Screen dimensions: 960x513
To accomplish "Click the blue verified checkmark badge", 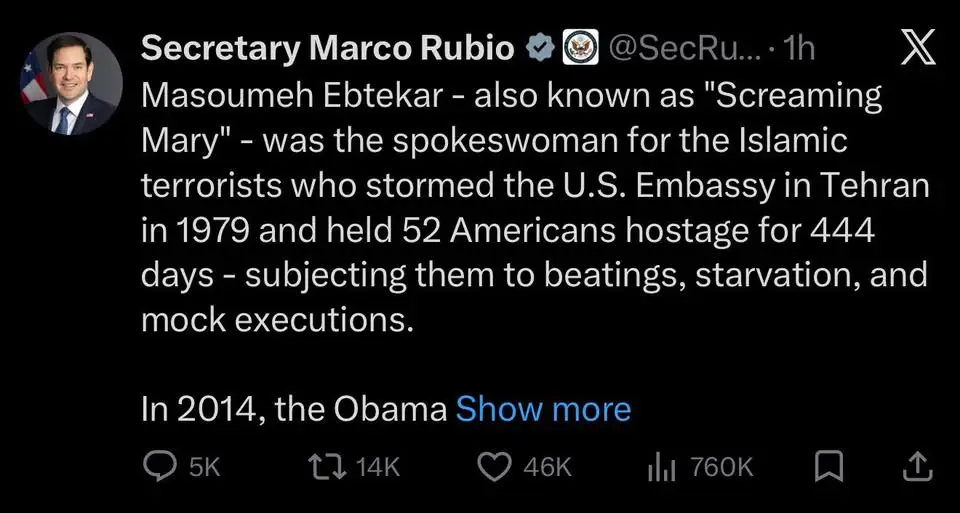I will coord(538,49).
